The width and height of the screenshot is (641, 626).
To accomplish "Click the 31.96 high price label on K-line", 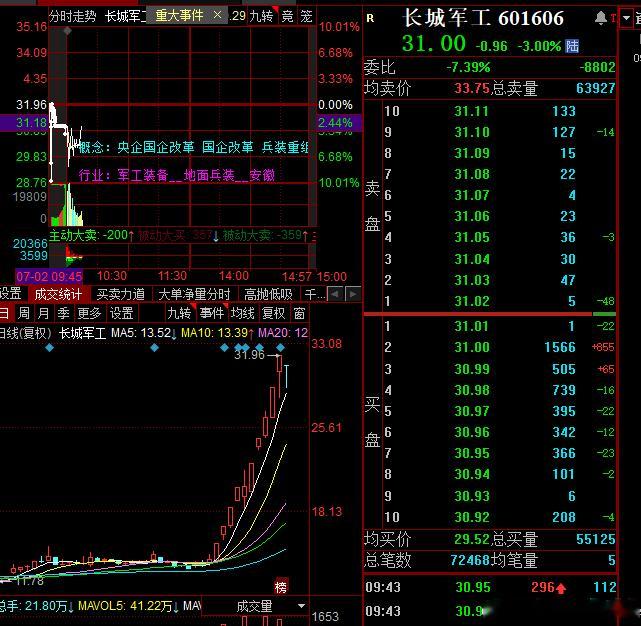I will pyautogui.click(x=249, y=355).
